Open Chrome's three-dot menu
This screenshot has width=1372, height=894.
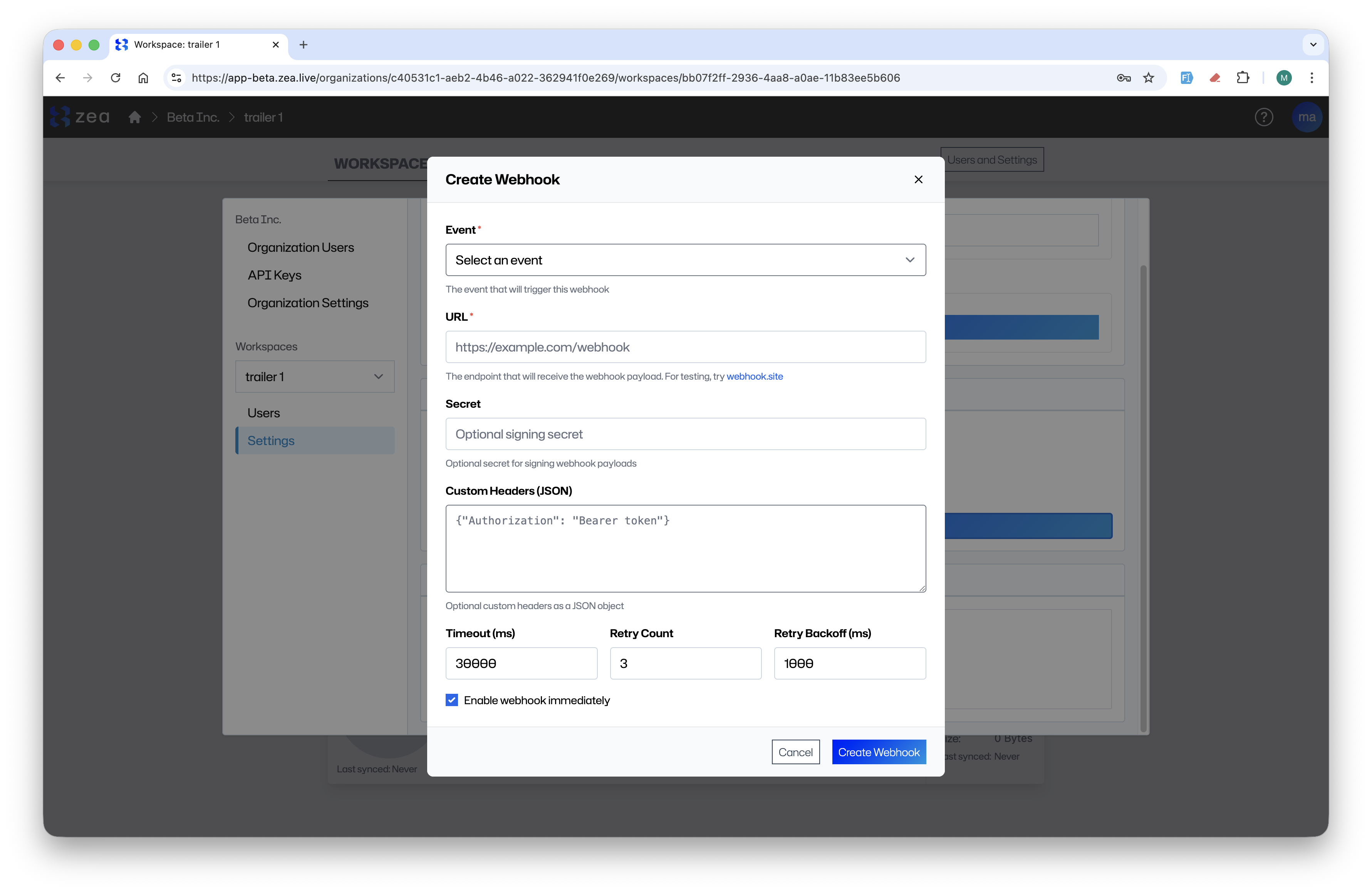pyautogui.click(x=1312, y=78)
